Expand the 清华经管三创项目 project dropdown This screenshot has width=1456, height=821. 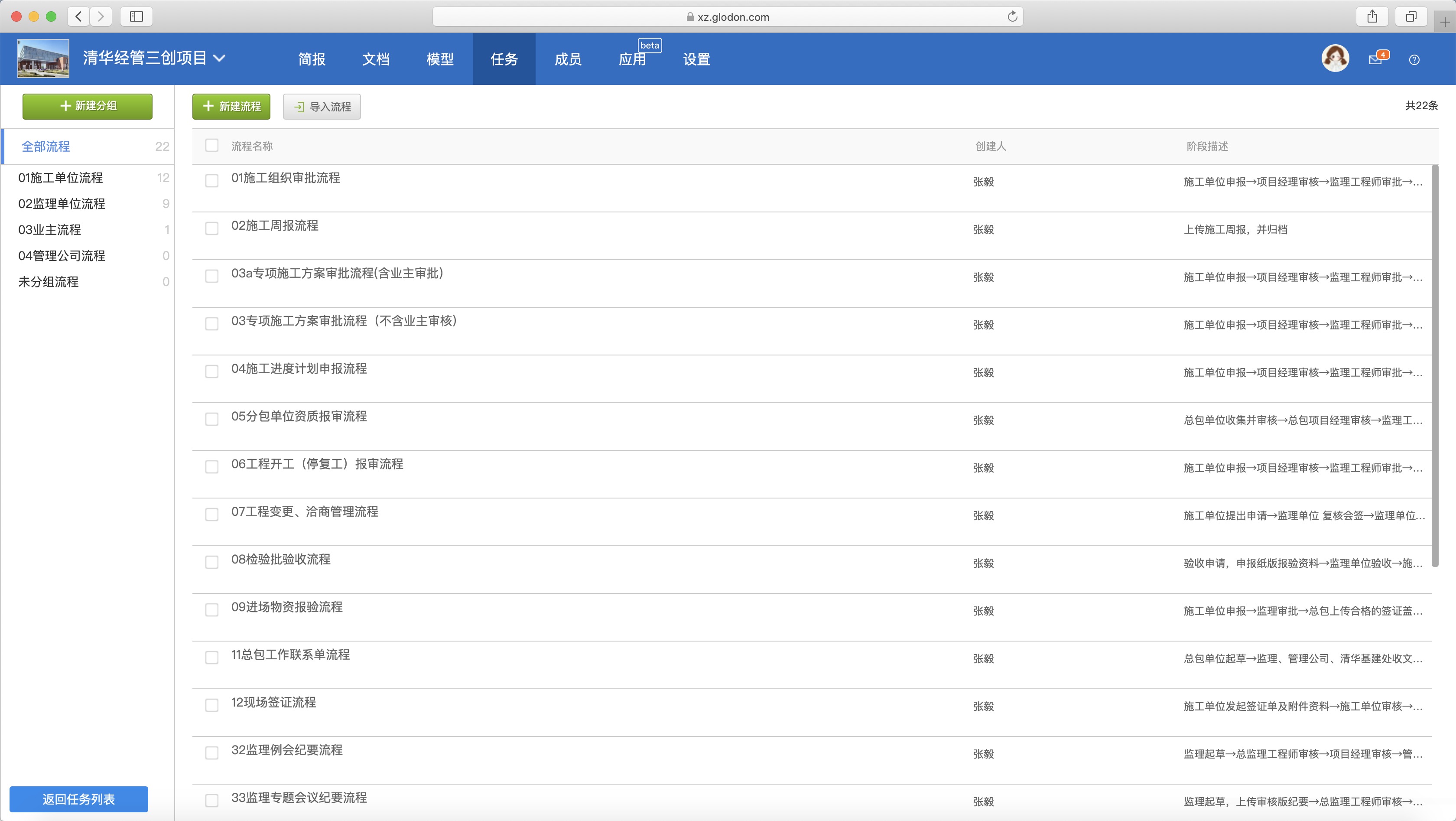pyautogui.click(x=219, y=58)
